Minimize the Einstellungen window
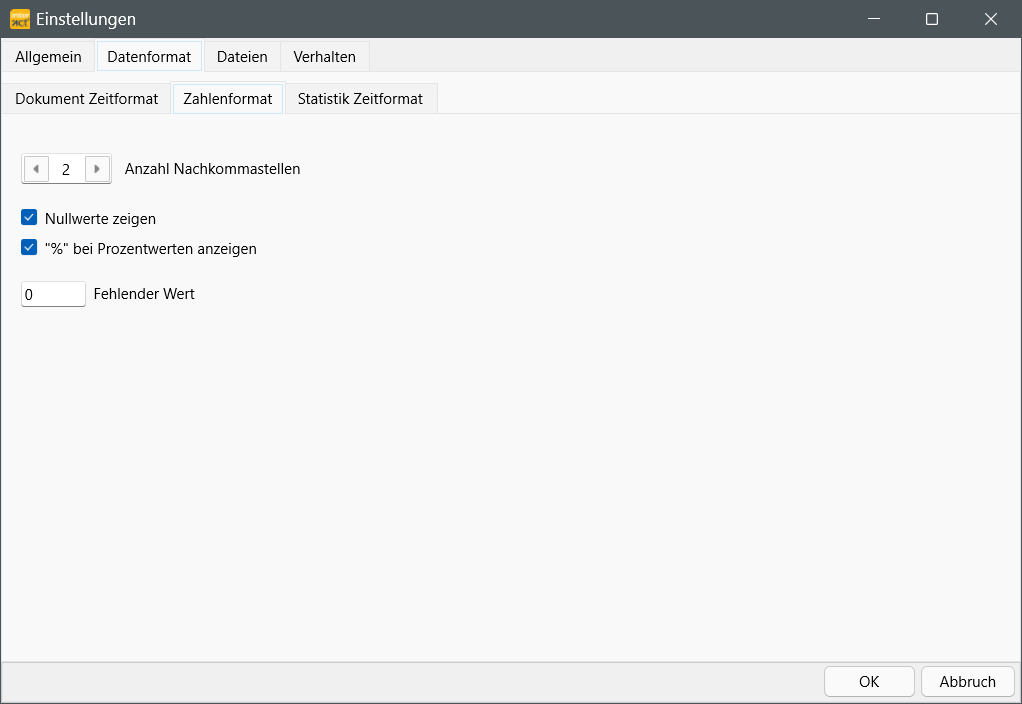Viewport: 1022px width, 704px height. [x=874, y=19]
